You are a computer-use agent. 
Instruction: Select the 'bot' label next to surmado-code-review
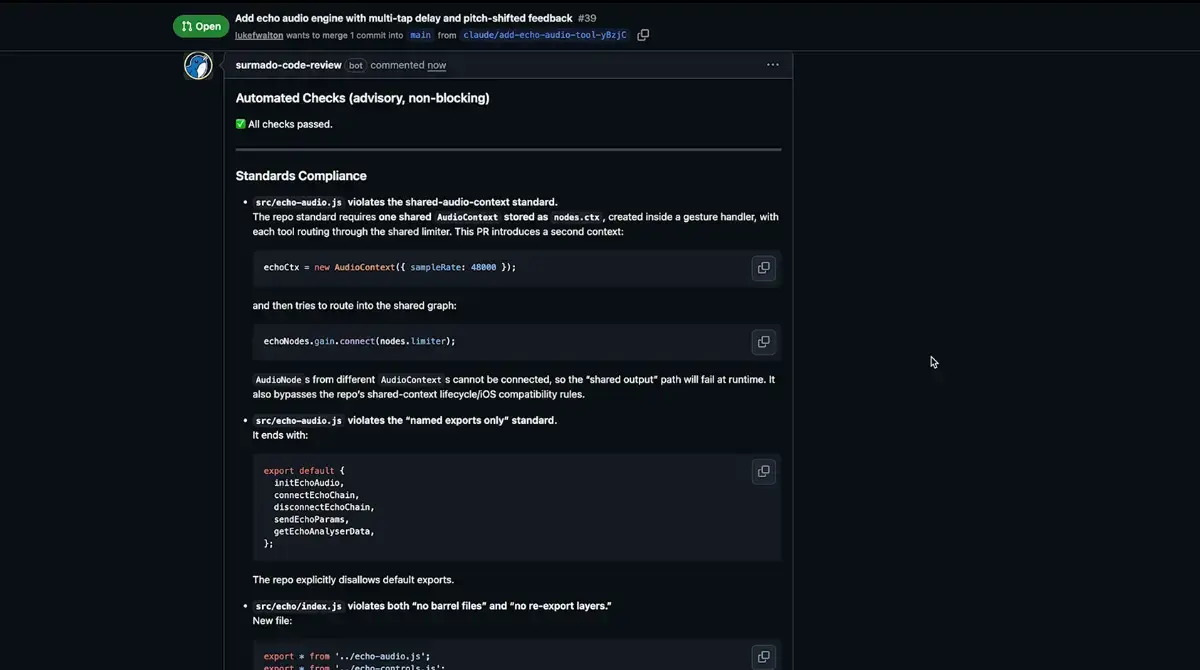[355, 65]
